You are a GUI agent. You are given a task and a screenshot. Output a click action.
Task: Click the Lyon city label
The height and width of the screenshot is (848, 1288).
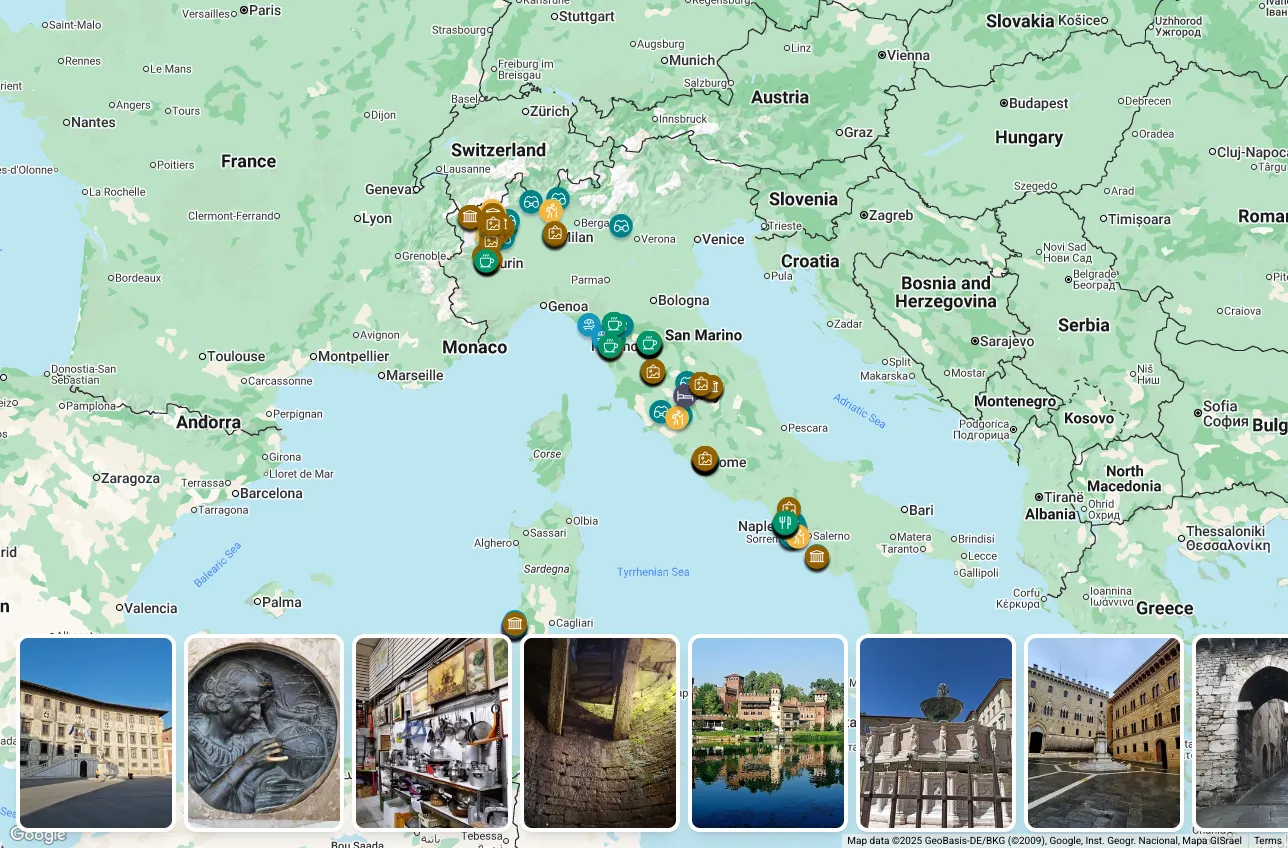tap(377, 218)
